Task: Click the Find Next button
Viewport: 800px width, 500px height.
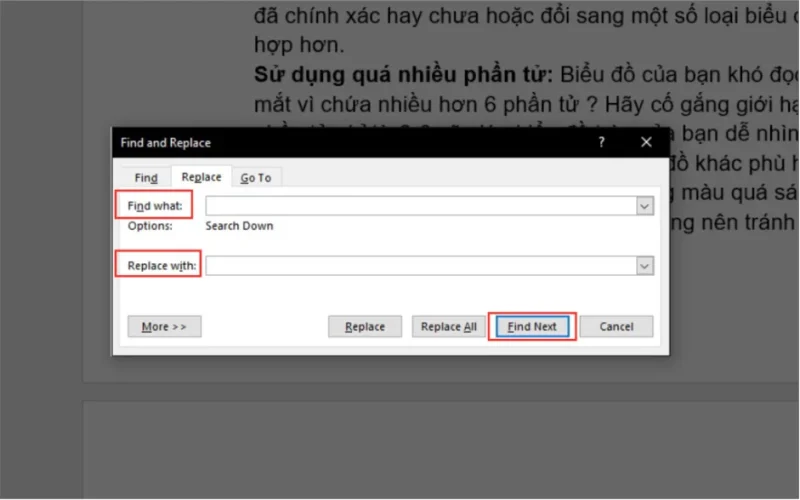Action: pos(532,327)
